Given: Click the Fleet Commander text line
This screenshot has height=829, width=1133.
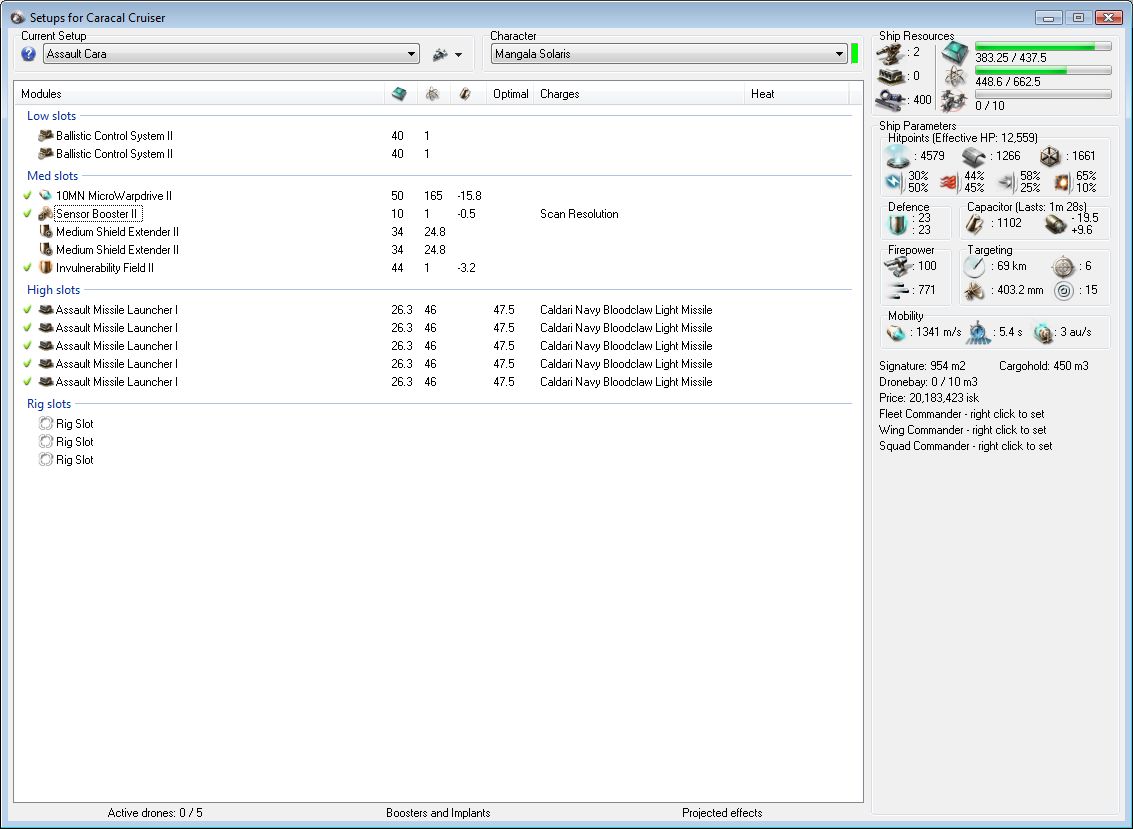Looking at the screenshot, I should (x=961, y=414).
